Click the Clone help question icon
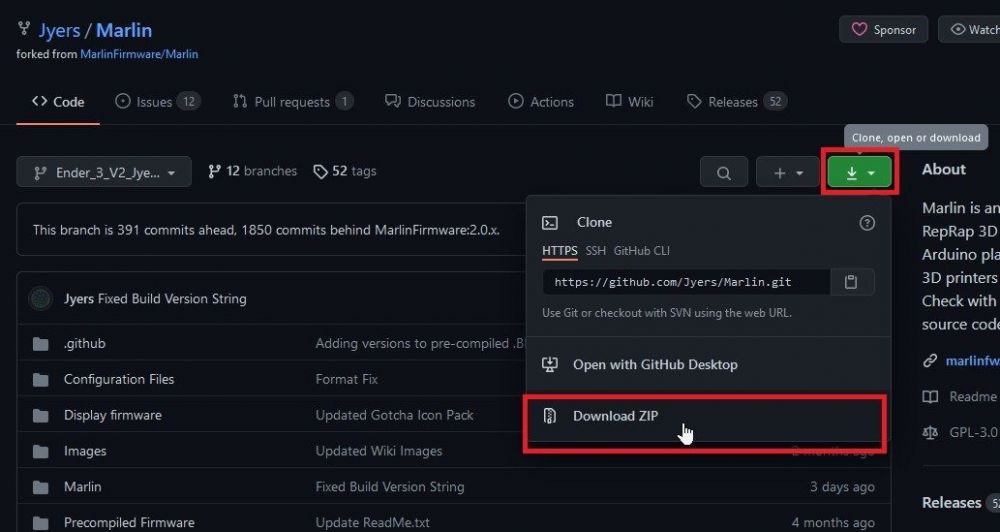Screen dimensions: 1000x532 pos(867,223)
